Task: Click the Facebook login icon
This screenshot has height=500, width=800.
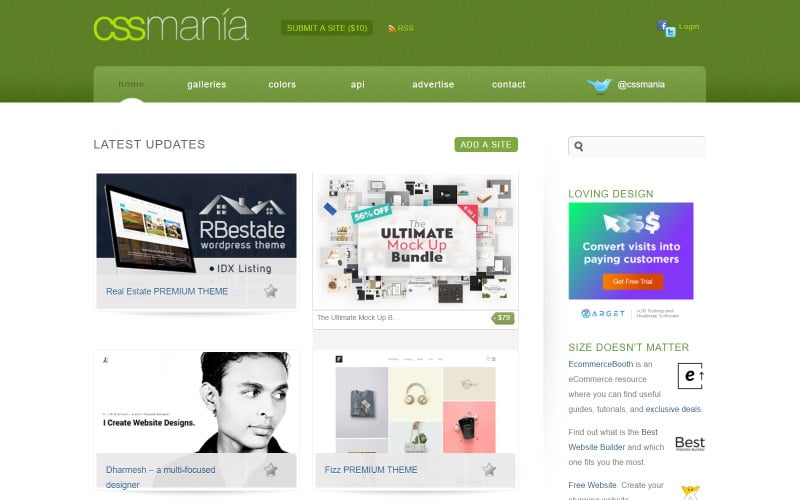Action: point(662,25)
